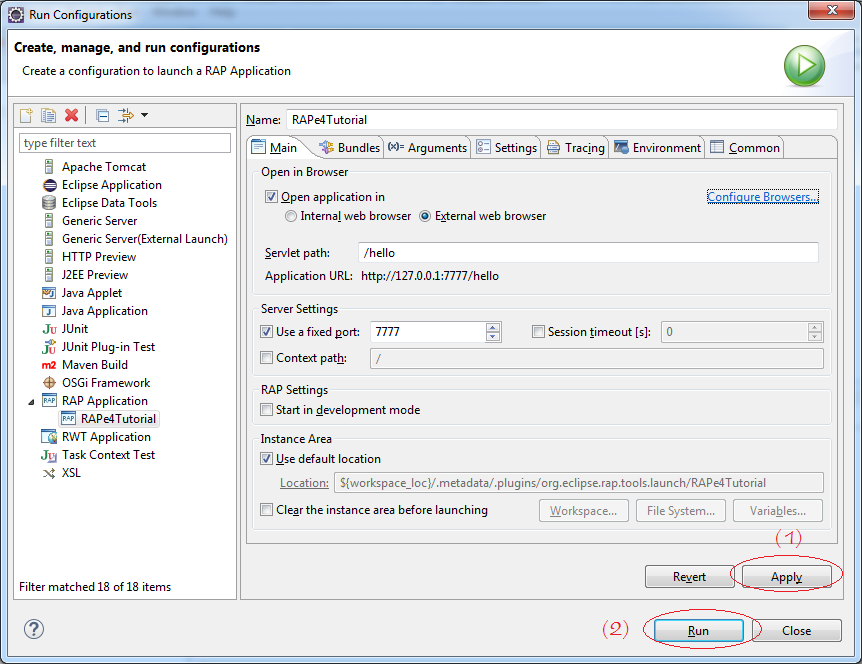Click the type filter text box

125,143
